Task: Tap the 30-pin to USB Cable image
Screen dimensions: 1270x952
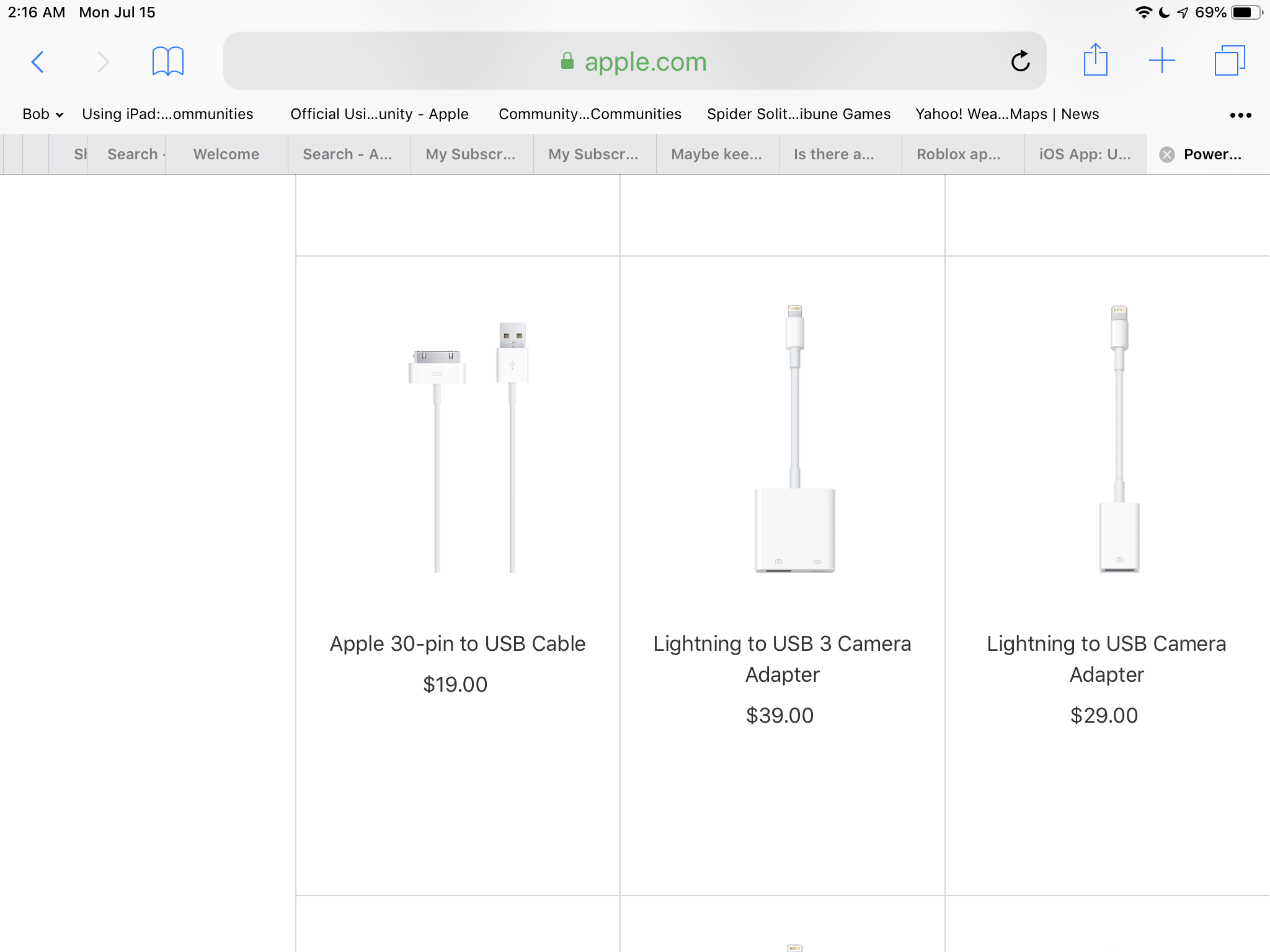Action: [468, 446]
